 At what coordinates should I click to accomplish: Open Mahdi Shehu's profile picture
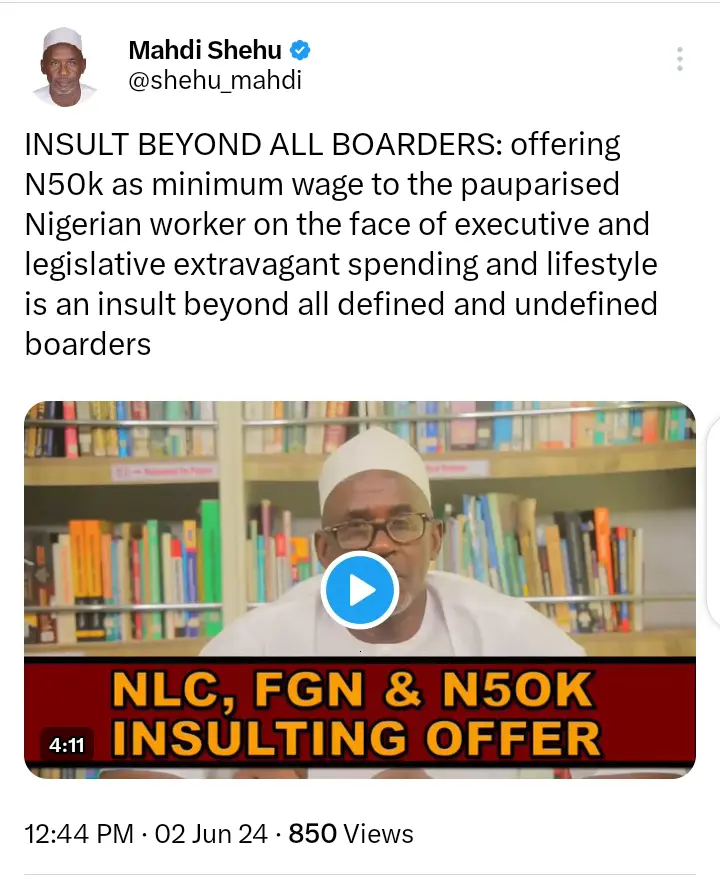64,67
